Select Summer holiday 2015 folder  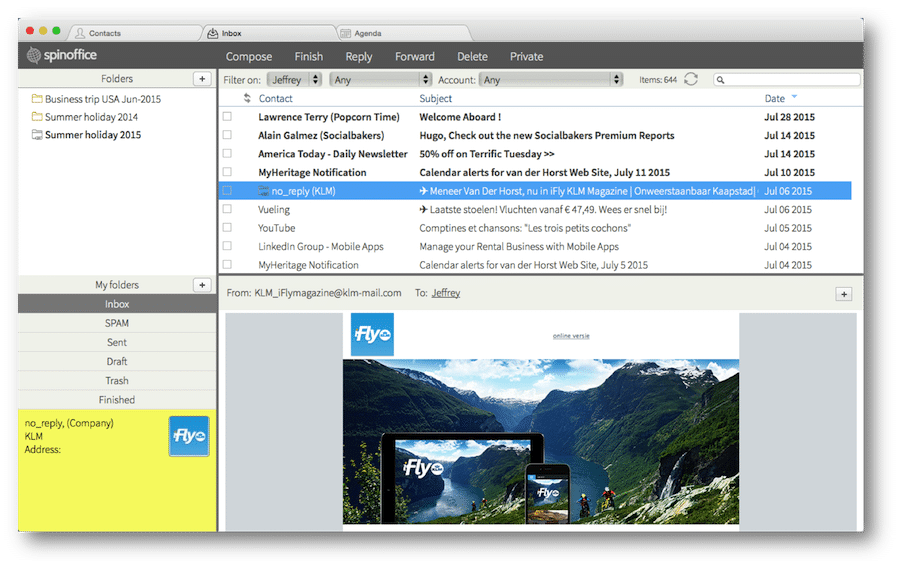click(93, 134)
